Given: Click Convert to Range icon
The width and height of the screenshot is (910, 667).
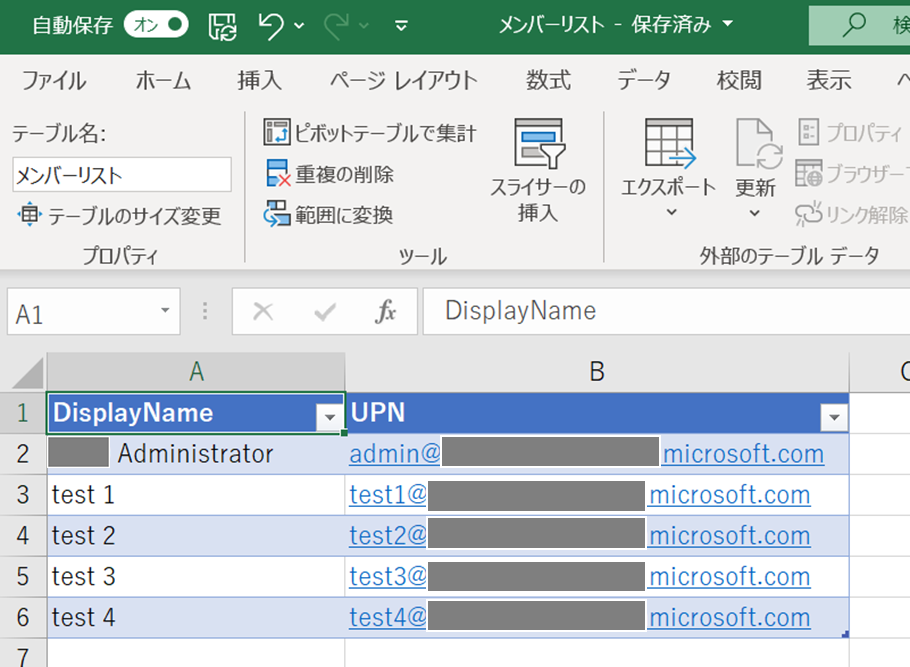Looking at the screenshot, I should (x=277, y=214).
